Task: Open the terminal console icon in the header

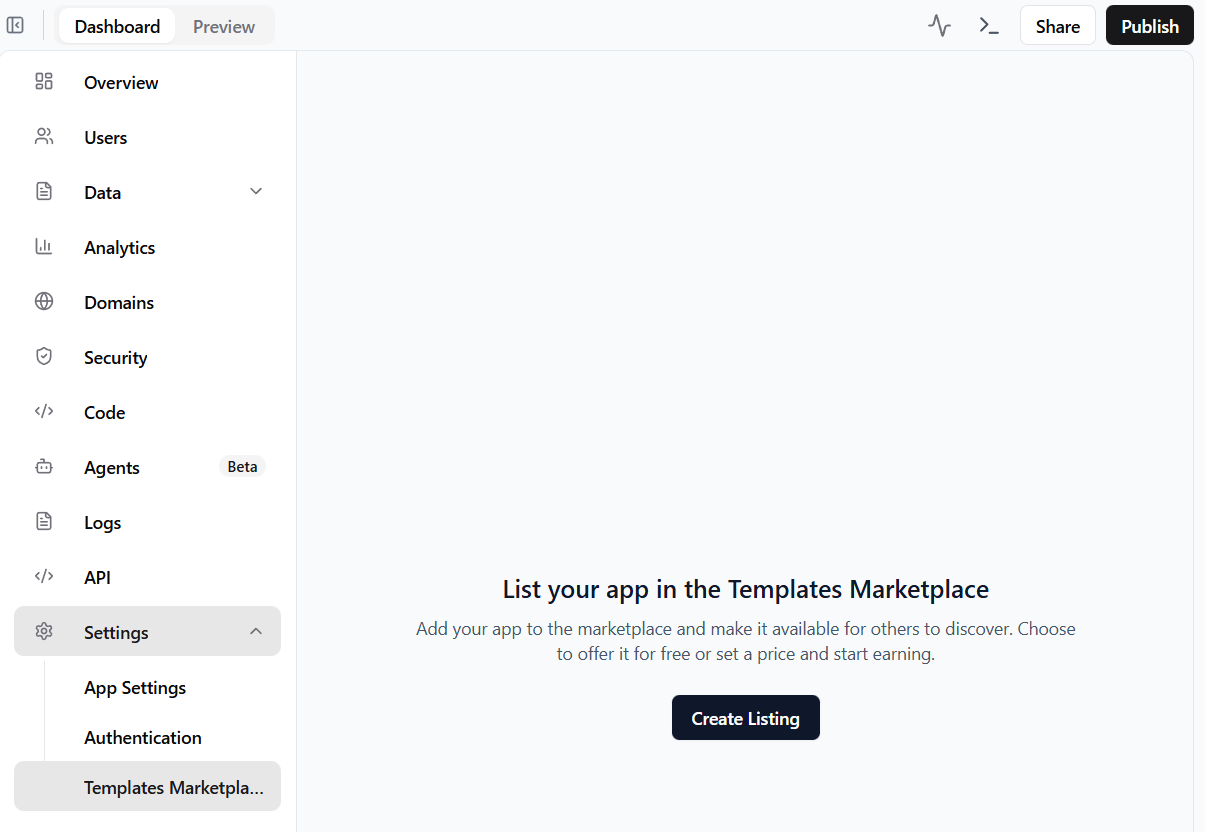Action: 989,25
